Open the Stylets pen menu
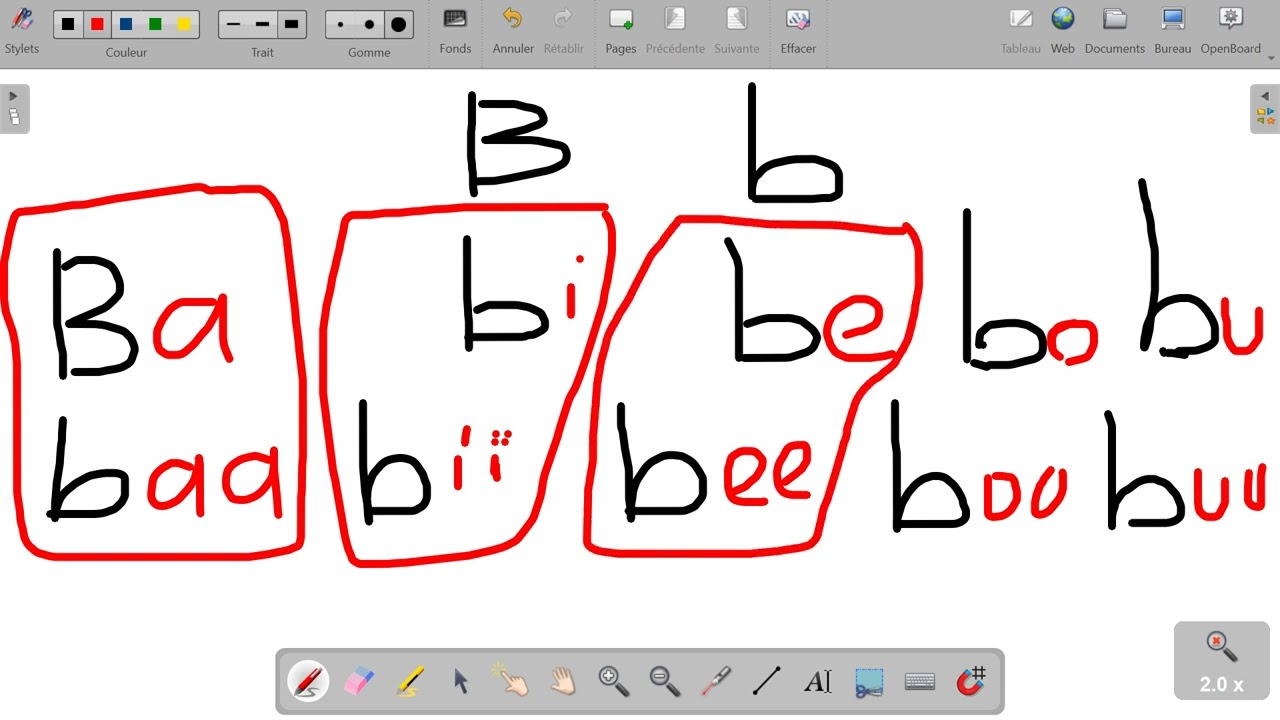 (21, 30)
